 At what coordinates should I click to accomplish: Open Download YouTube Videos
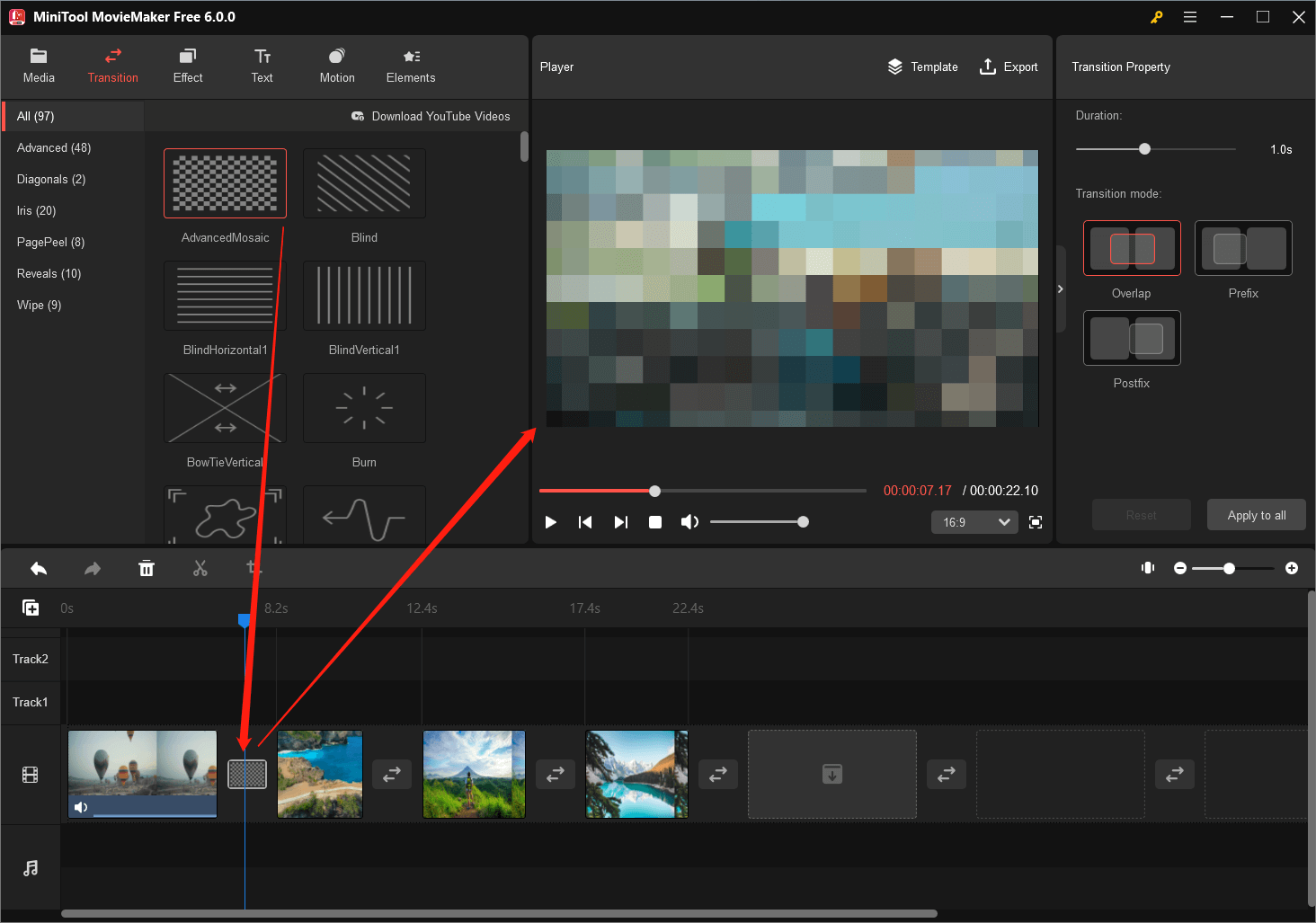[431, 116]
